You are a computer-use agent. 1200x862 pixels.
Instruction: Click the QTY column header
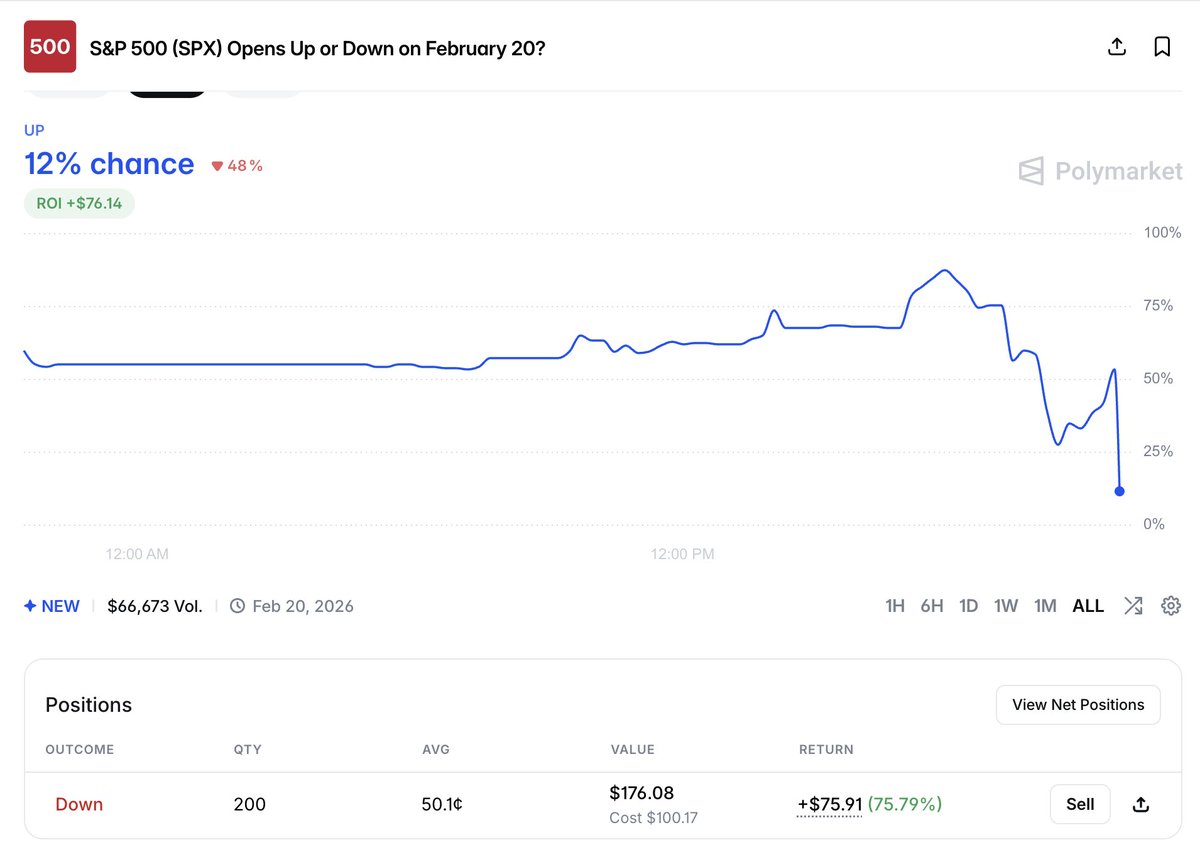tap(247, 749)
